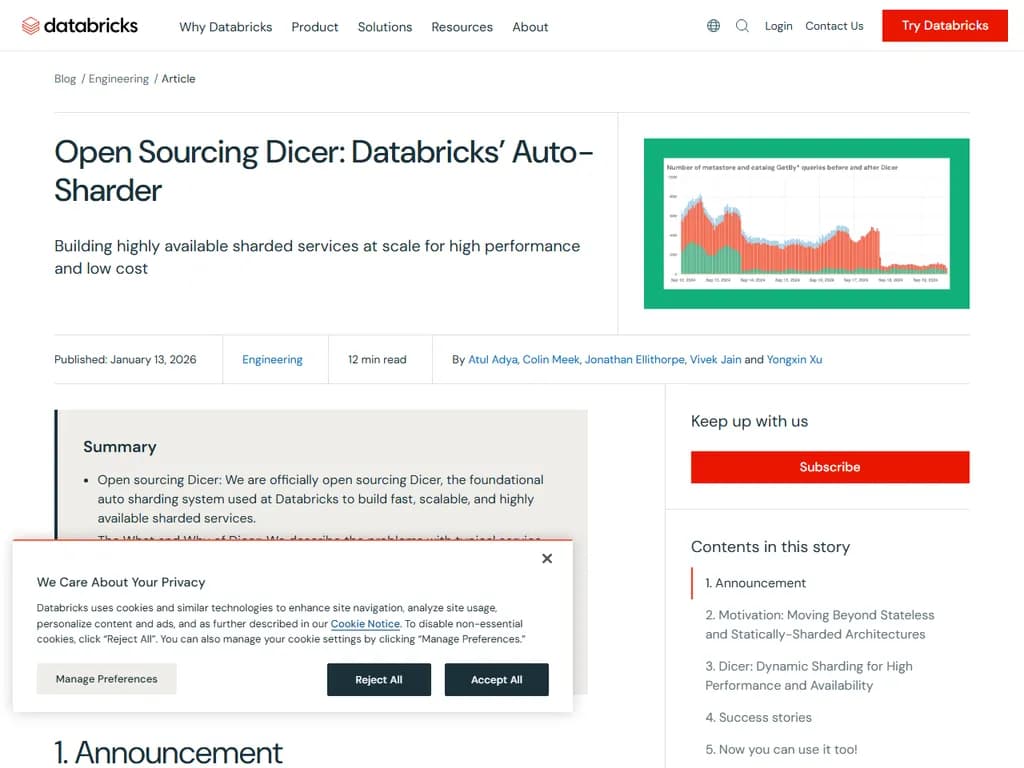Expand the Resources navigation menu
Viewport: 1024px width, 768px height.
pyautogui.click(x=461, y=27)
